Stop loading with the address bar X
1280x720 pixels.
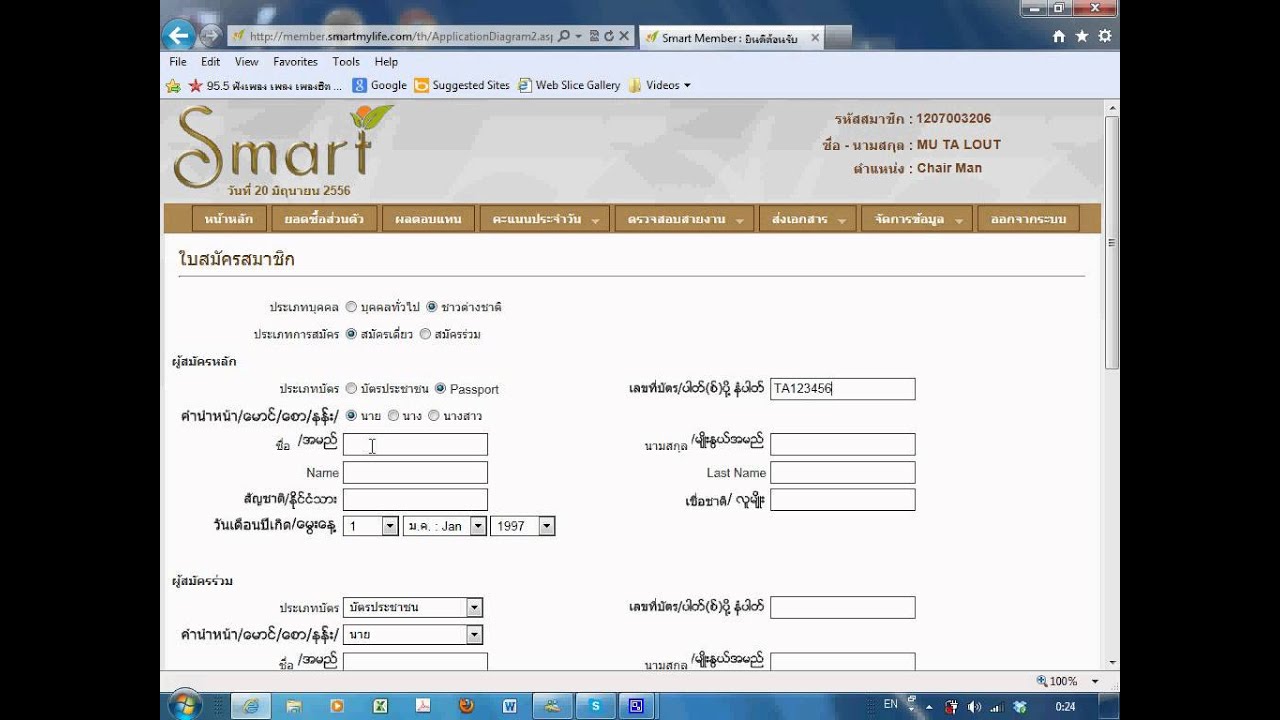pyautogui.click(x=624, y=36)
